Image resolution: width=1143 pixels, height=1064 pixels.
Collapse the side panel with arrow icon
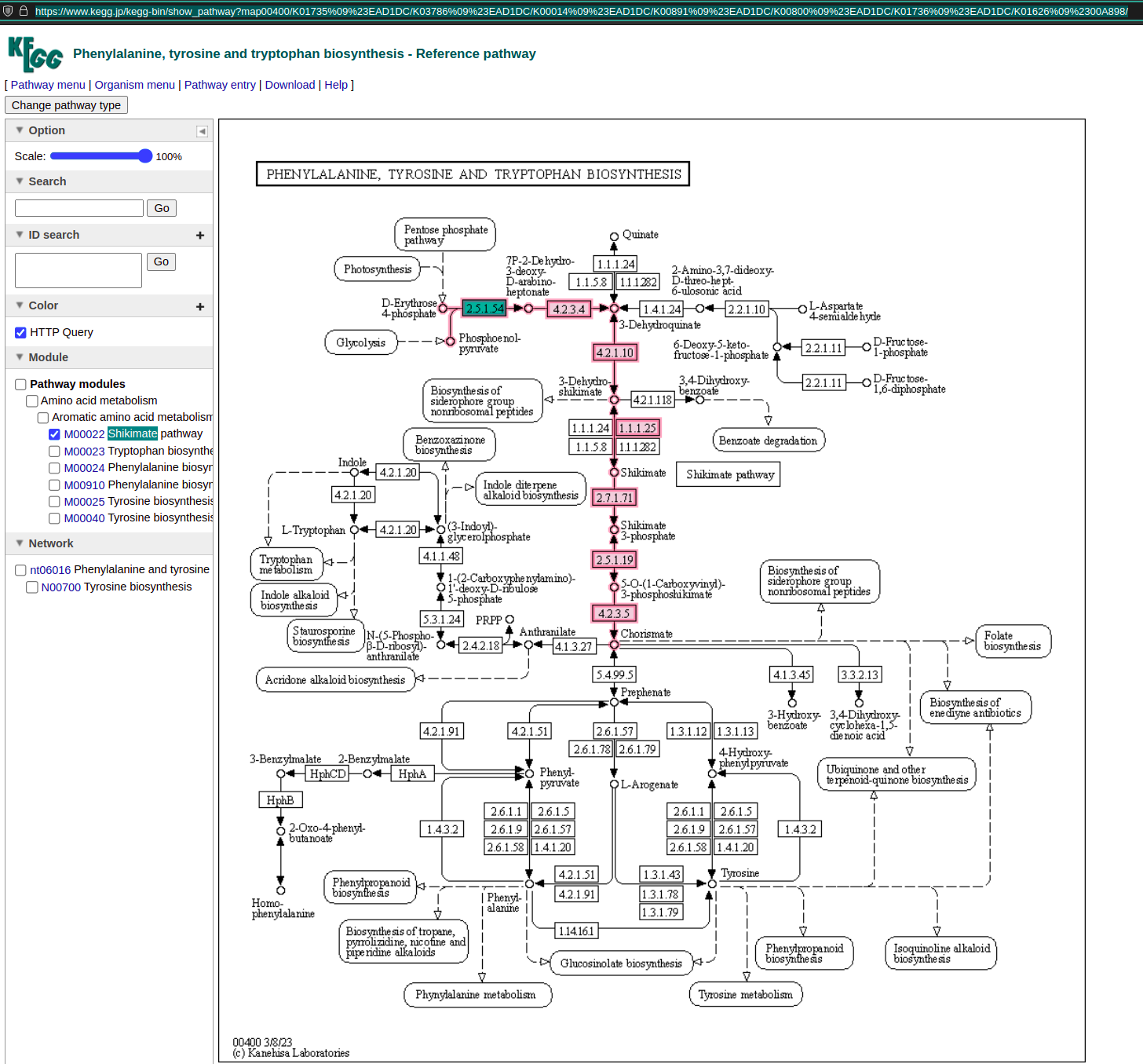point(202,131)
